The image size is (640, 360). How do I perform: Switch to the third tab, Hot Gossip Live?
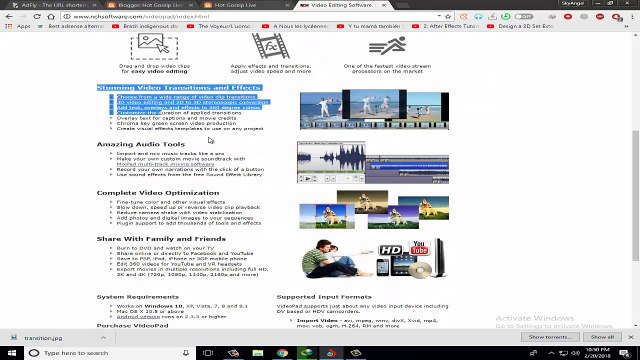[247, 5]
